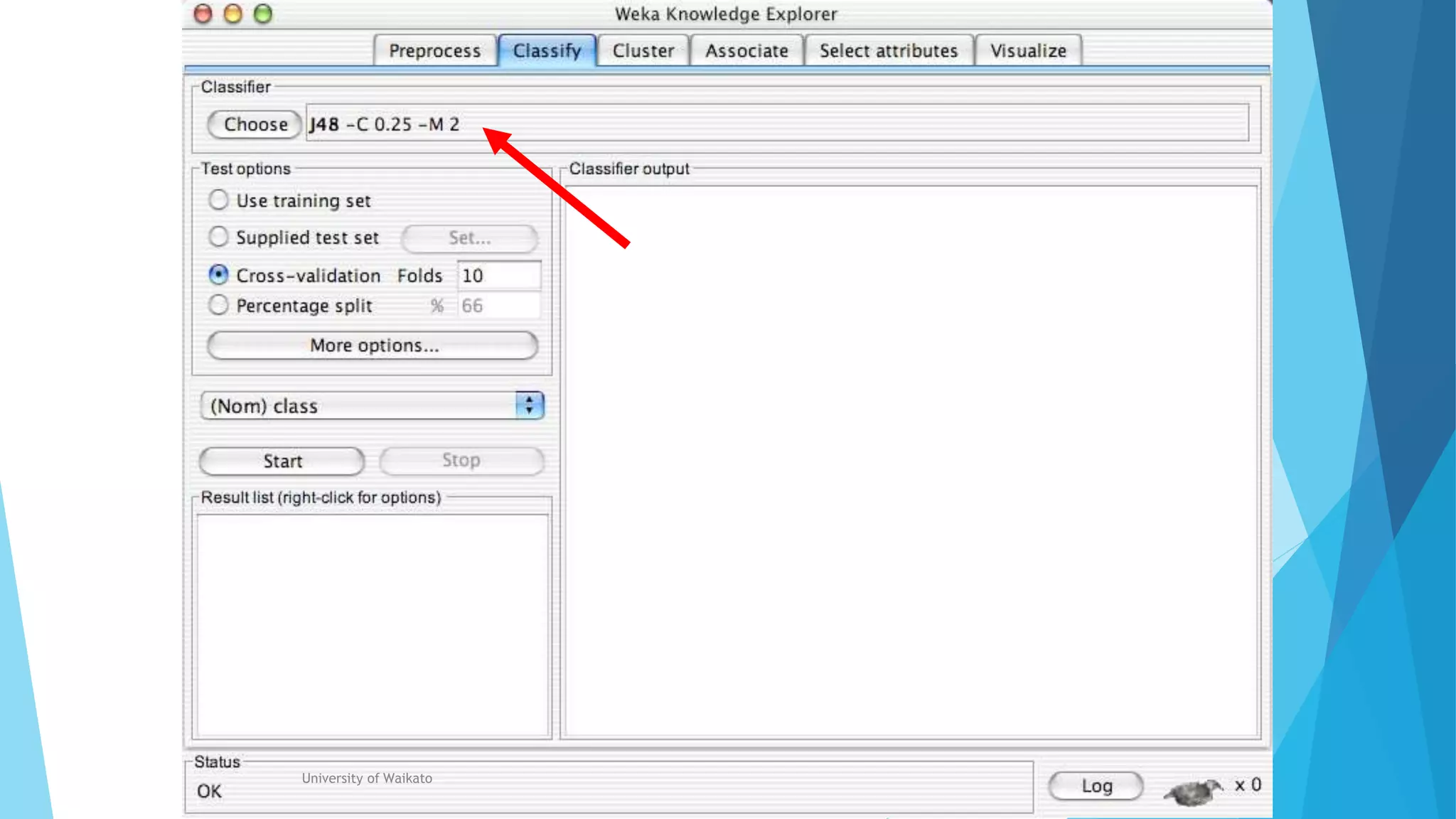
Task: Open the Cluster tab
Action: (x=643, y=51)
